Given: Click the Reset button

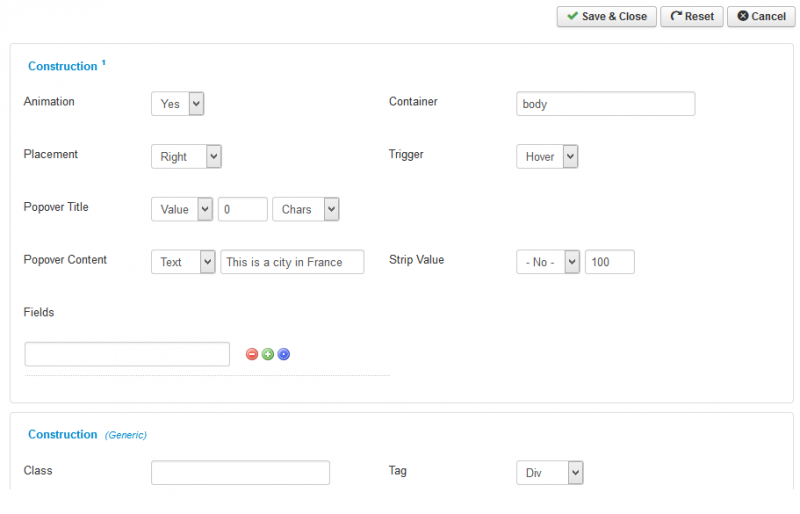Looking at the screenshot, I should (x=692, y=16).
